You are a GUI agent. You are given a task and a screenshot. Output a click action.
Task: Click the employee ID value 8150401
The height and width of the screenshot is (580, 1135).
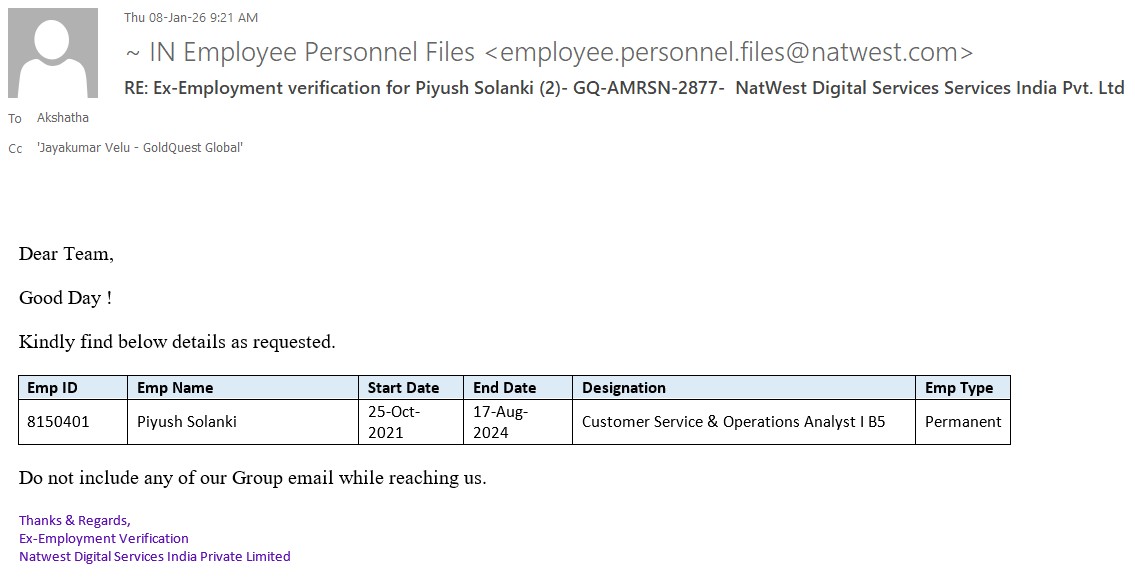click(x=58, y=422)
